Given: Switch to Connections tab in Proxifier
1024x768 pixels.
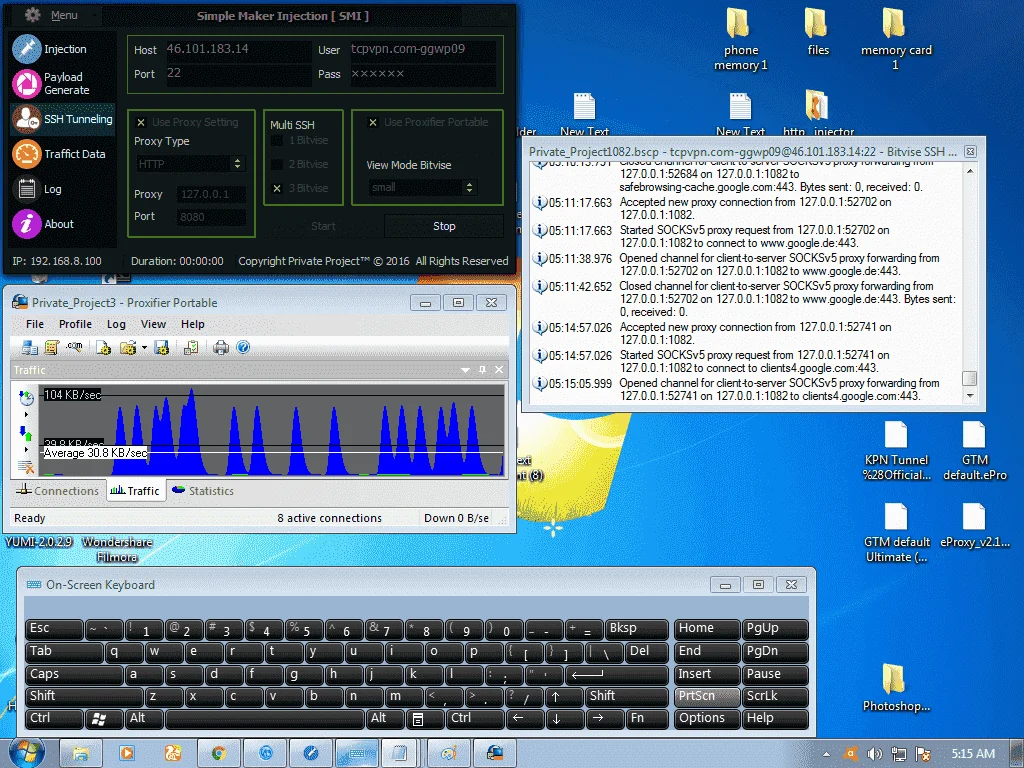Looking at the screenshot, I should click(57, 490).
